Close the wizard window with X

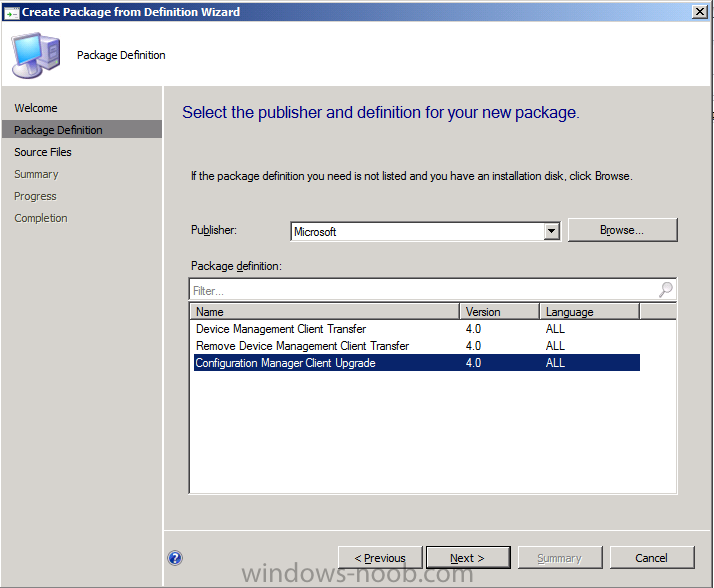[699, 12]
